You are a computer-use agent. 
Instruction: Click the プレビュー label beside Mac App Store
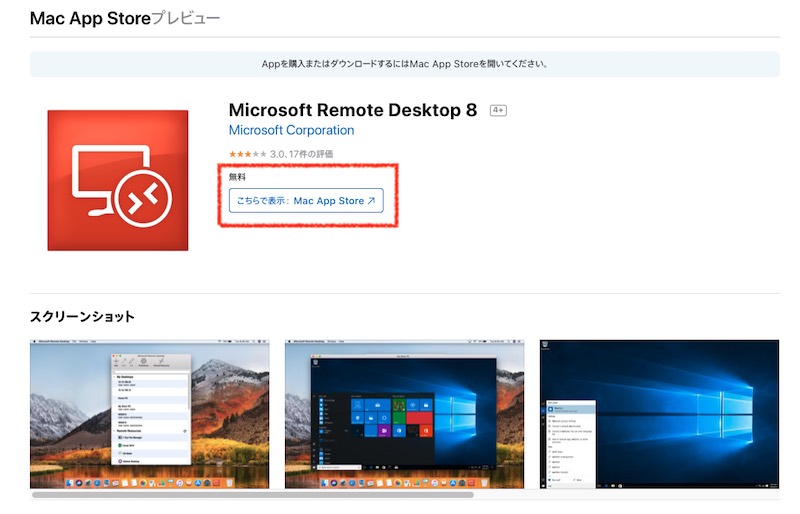[186, 18]
